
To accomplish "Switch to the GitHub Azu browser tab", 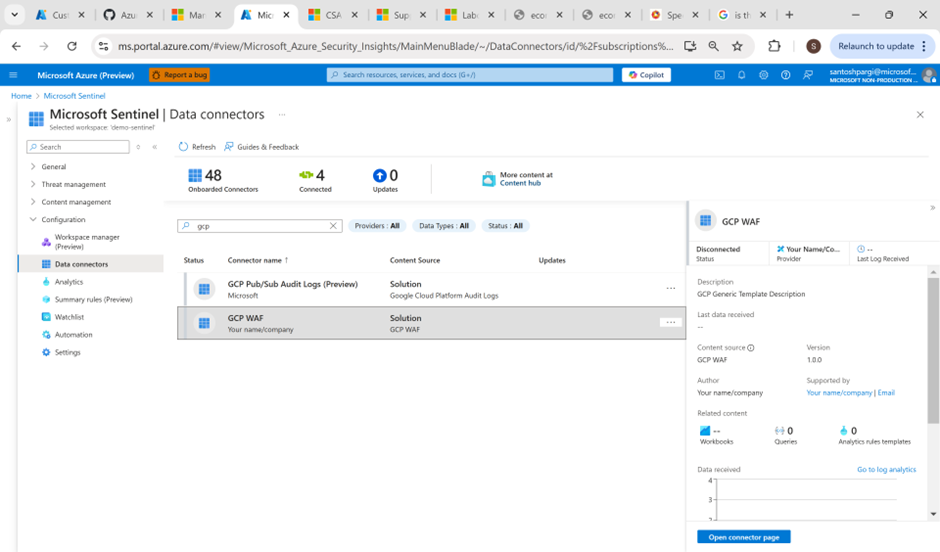I will pyautogui.click(x=128, y=15).
